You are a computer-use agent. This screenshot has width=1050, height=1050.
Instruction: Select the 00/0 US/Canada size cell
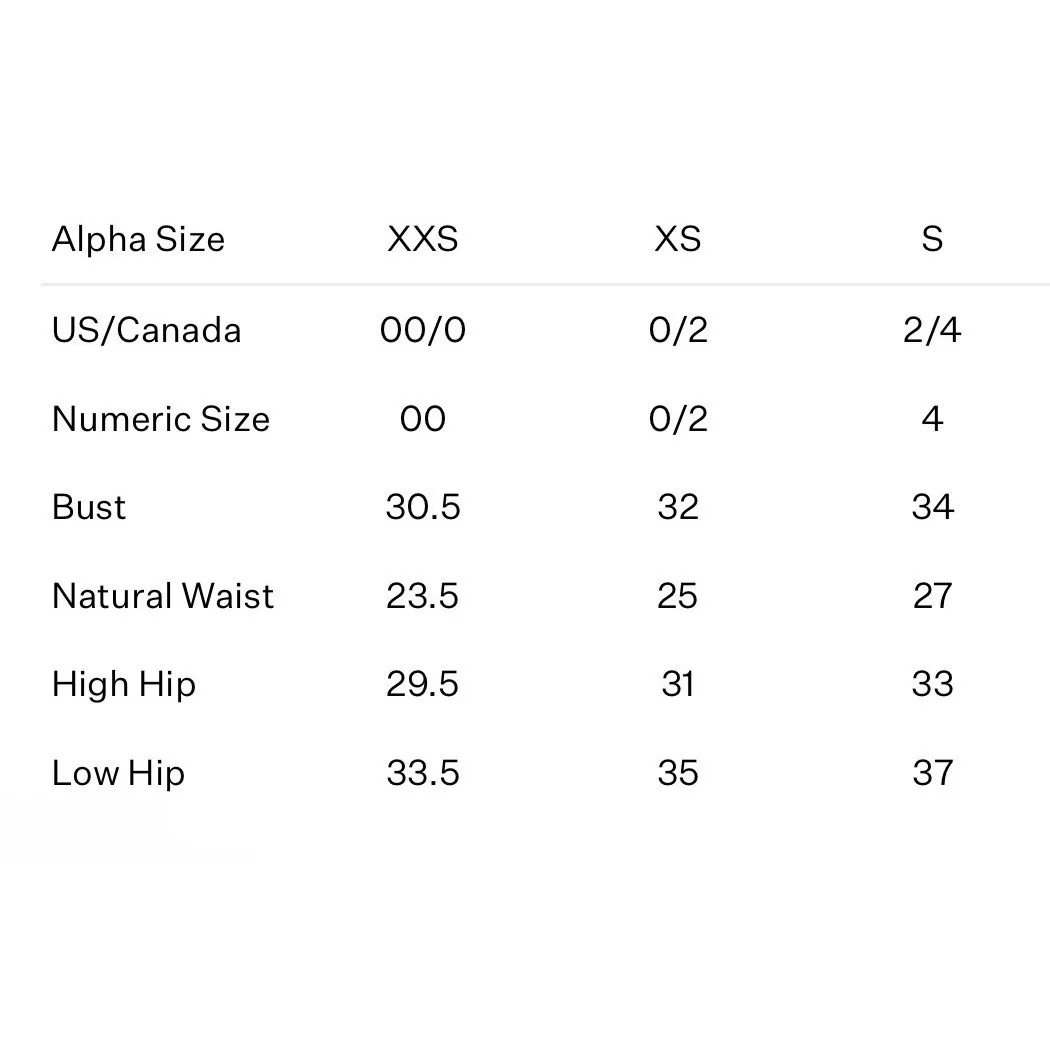pyautogui.click(x=422, y=330)
